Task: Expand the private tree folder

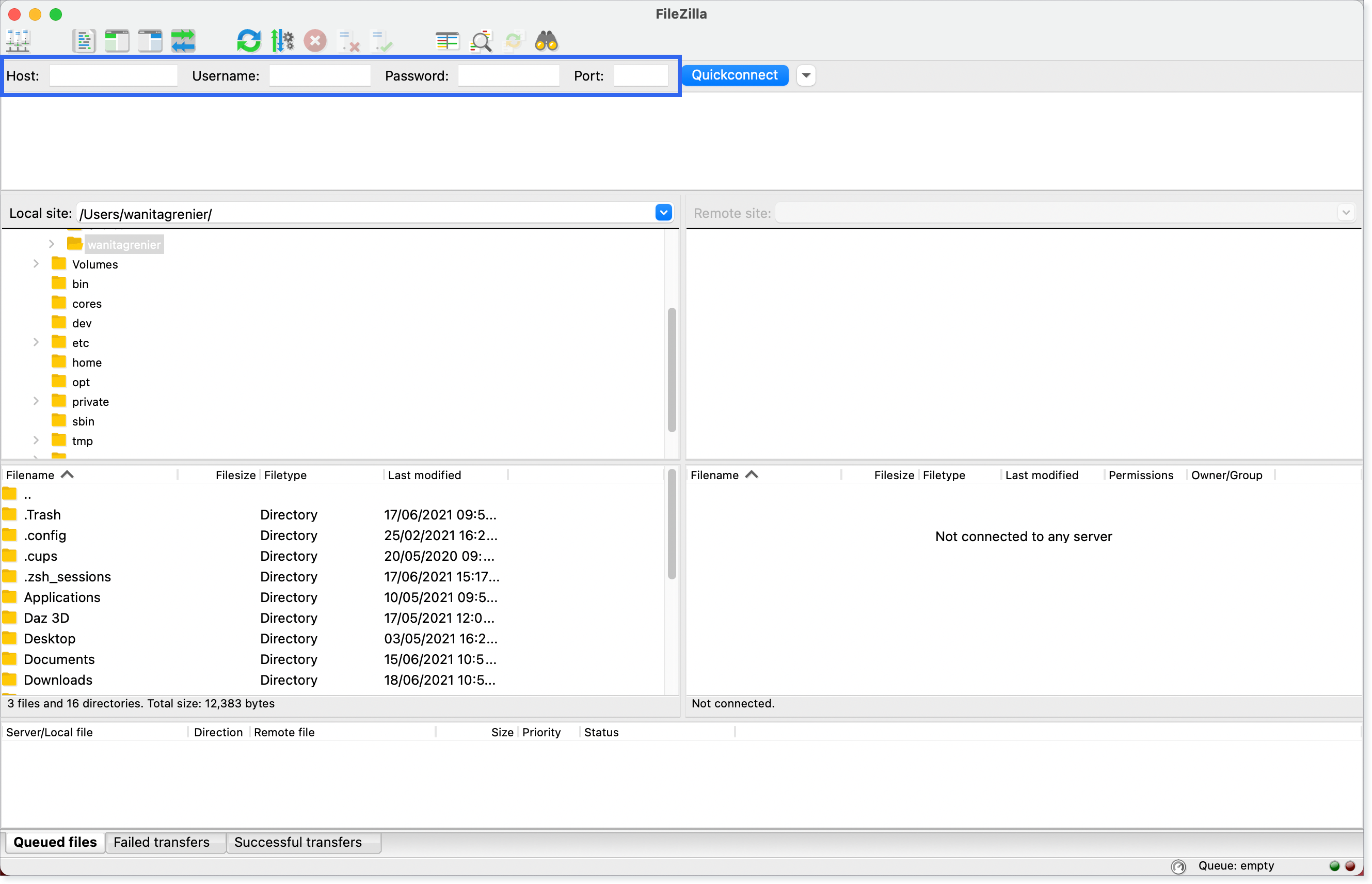Action: 36,401
